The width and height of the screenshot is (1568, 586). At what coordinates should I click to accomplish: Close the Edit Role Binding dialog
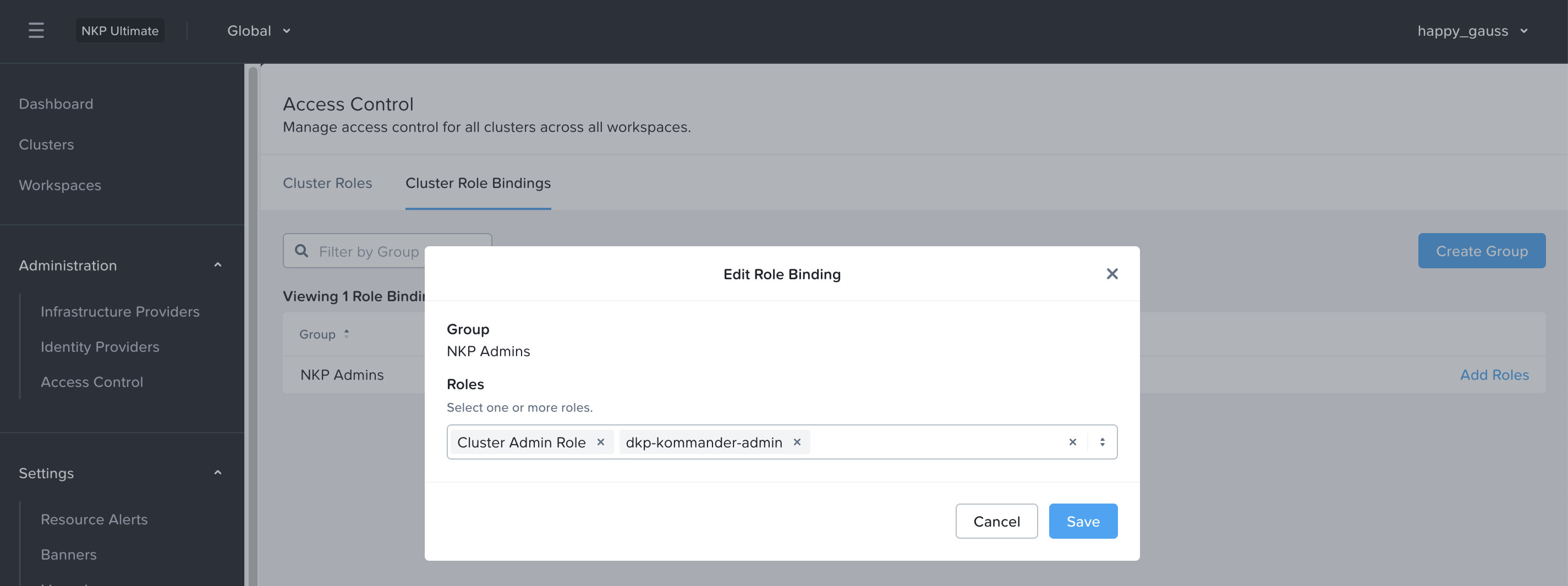click(1111, 274)
